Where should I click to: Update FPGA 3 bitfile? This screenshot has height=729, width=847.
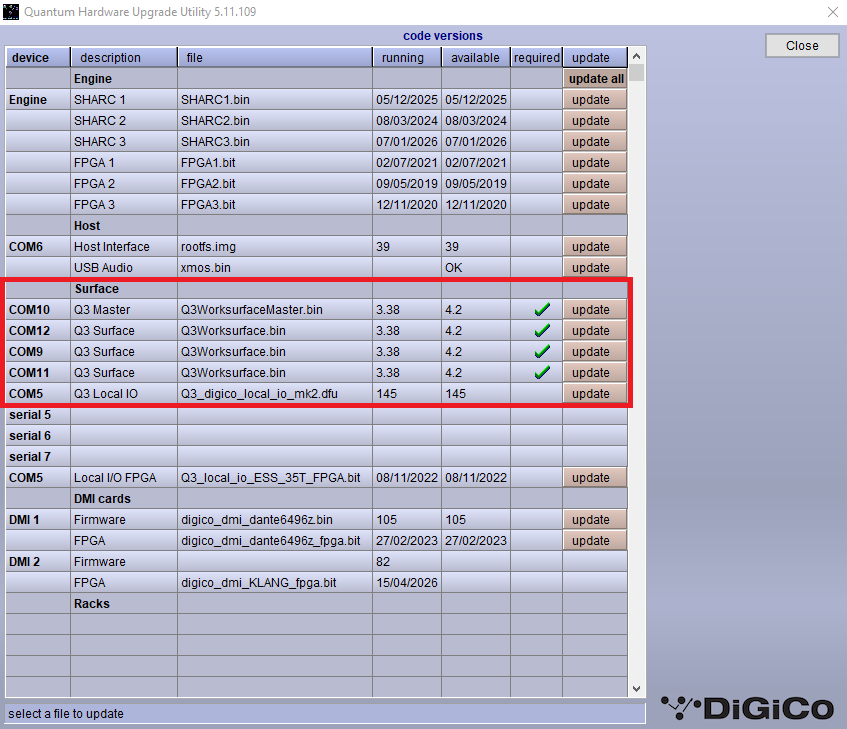[595, 205]
